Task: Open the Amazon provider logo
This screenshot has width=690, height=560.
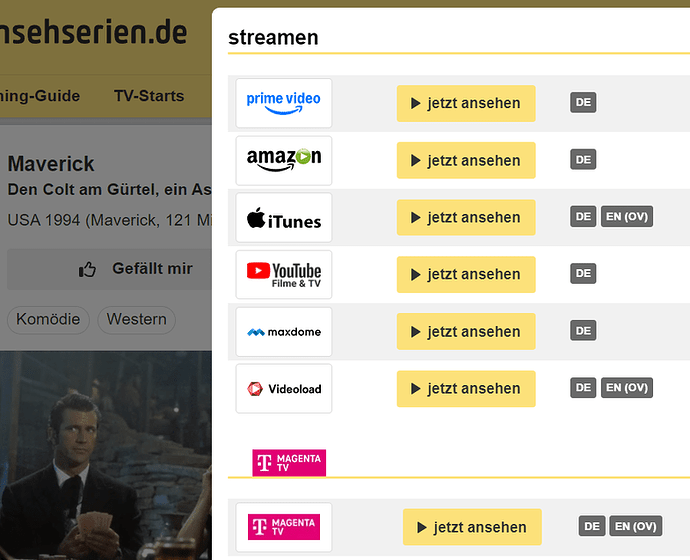Action: click(x=284, y=161)
